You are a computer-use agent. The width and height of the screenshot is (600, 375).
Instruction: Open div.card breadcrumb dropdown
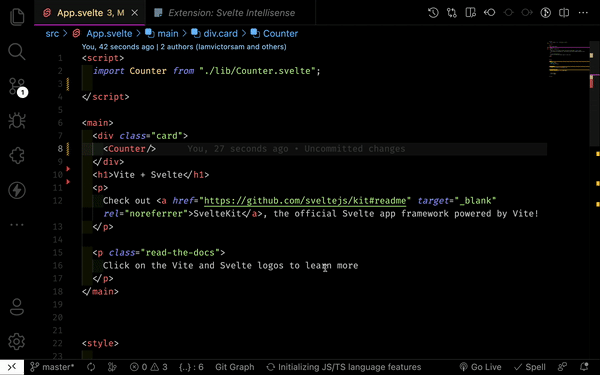pyautogui.click(x=215, y=34)
